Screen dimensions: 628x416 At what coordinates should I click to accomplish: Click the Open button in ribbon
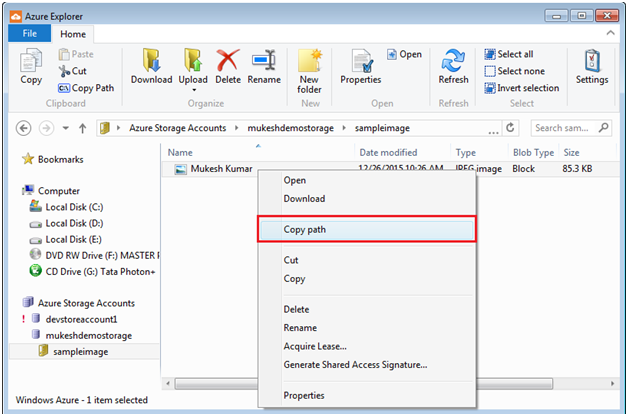405,54
